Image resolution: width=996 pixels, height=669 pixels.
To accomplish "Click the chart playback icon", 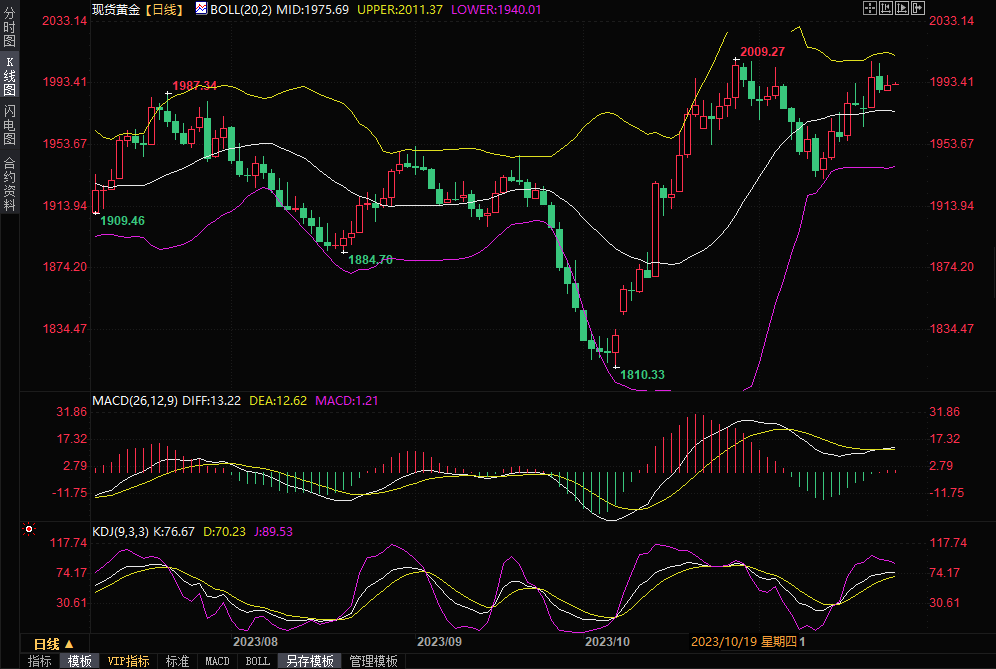I will click(901, 8).
